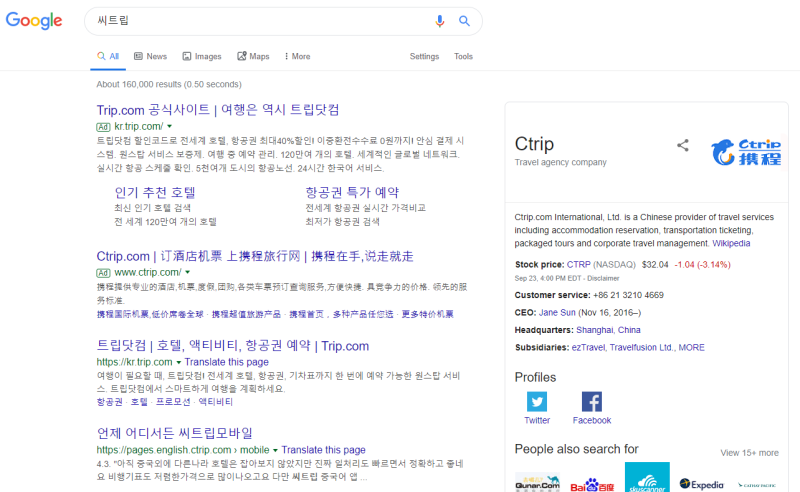800x492 pixels.
Task: Click the People also search for heading
Action: coord(576,449)
